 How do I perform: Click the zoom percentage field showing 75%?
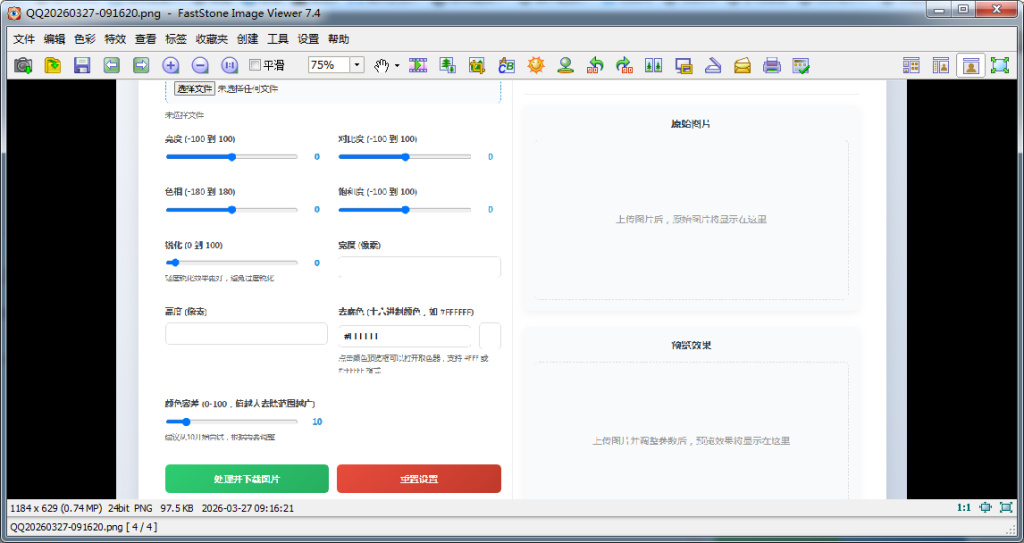(329, 65)
